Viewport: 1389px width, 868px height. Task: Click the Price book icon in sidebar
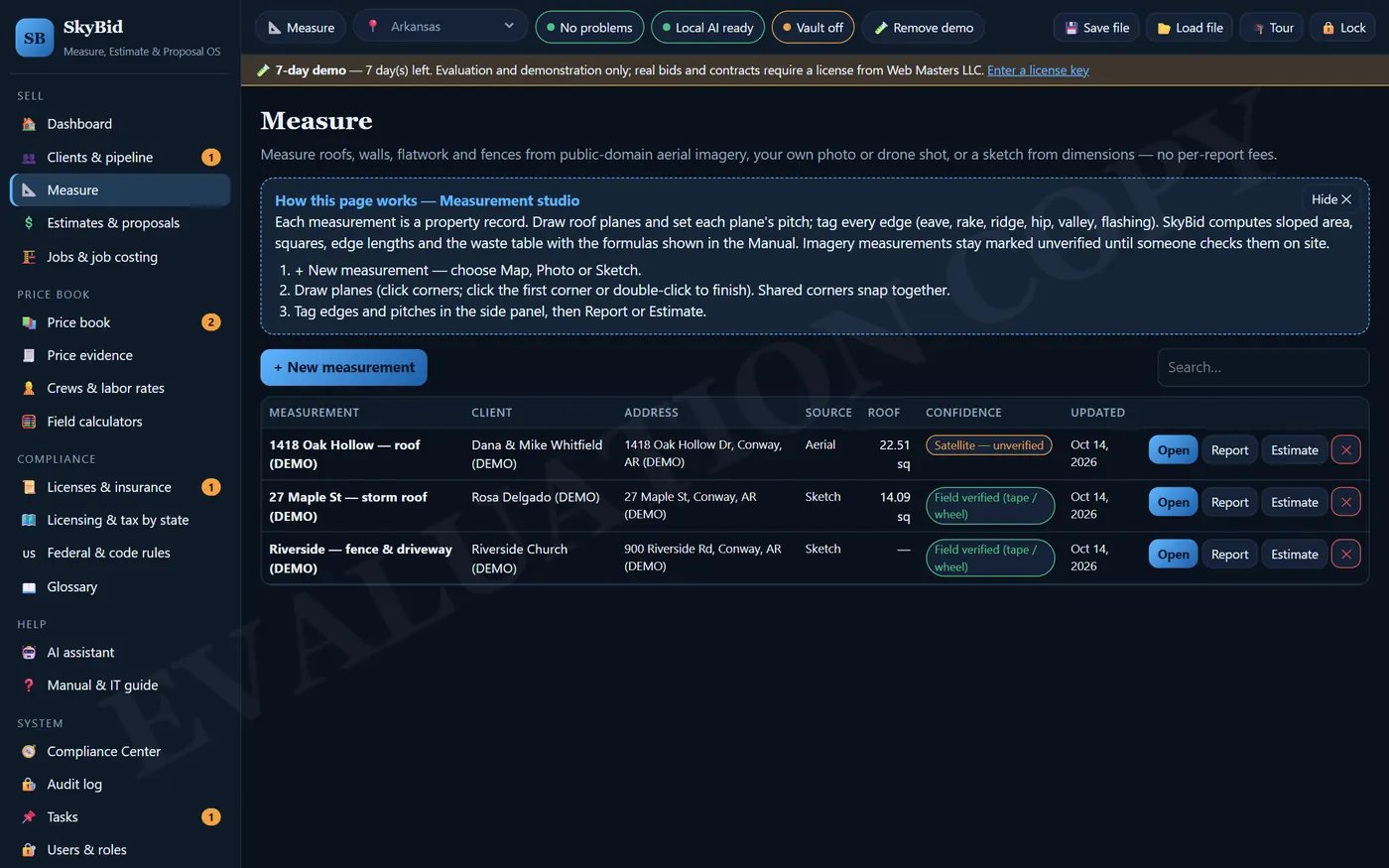tap(29, 322)
